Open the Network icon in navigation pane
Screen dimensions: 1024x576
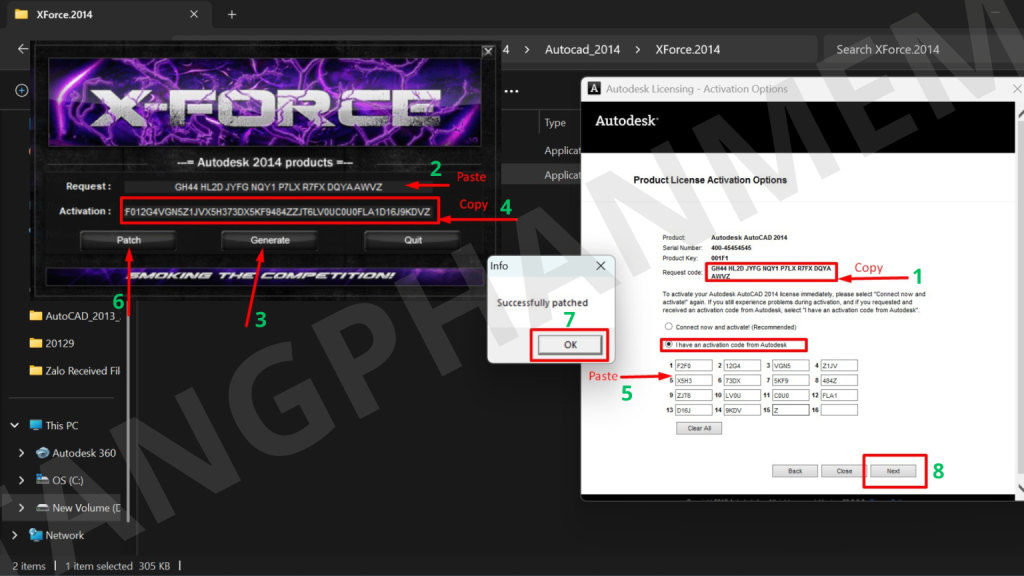[36, 535]
